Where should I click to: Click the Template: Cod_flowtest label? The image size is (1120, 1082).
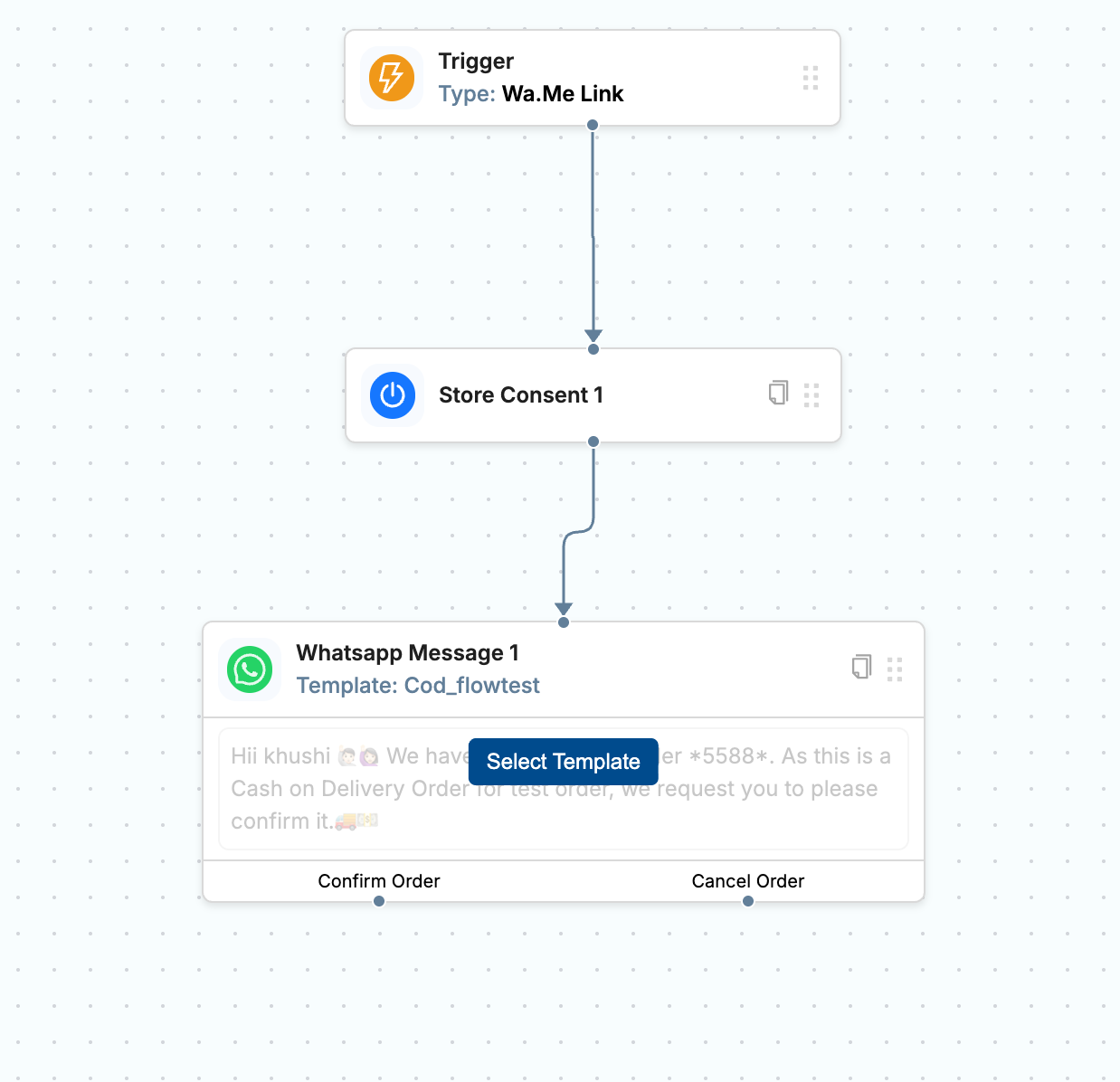coord(418,686)
